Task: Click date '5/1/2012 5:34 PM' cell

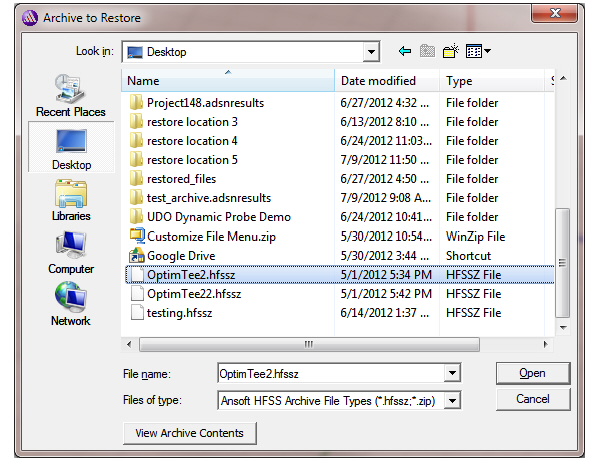Action: point(386,275)
